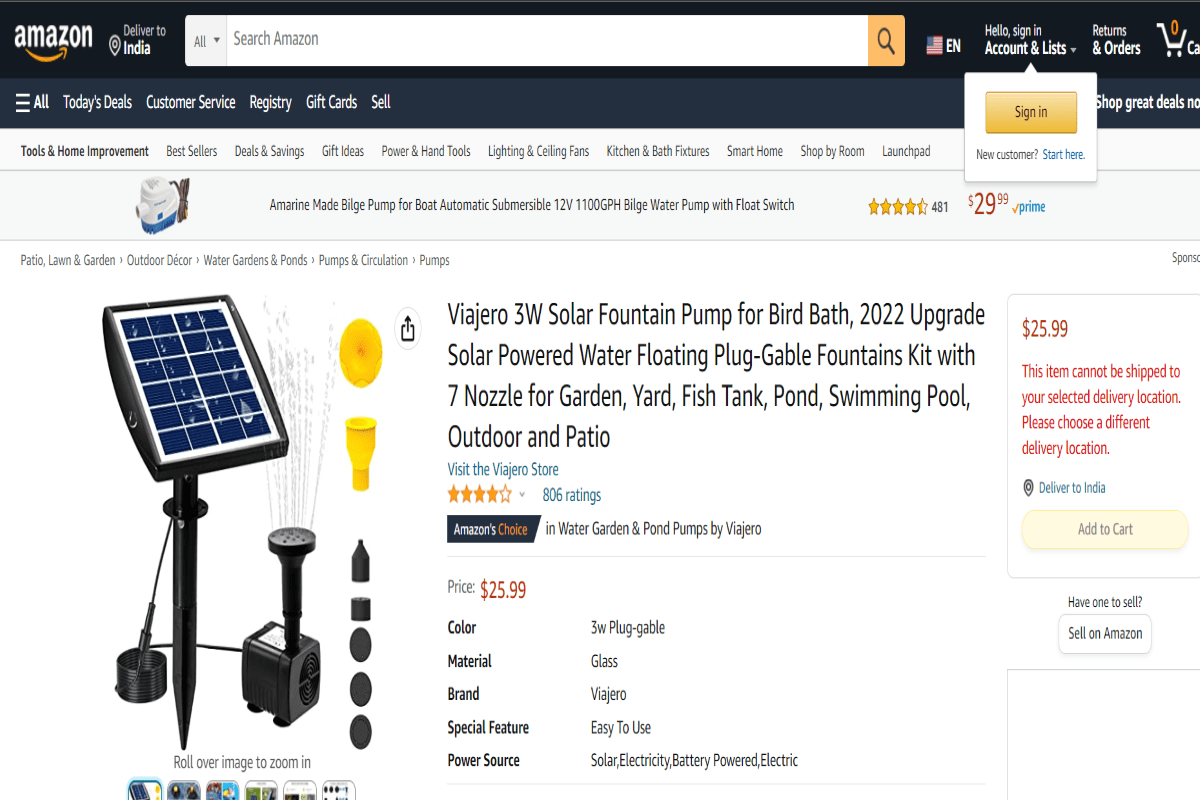The width and height of the screenshot is (1200, 800).
Task: Open the 806 ratings link
Action: 571,494
